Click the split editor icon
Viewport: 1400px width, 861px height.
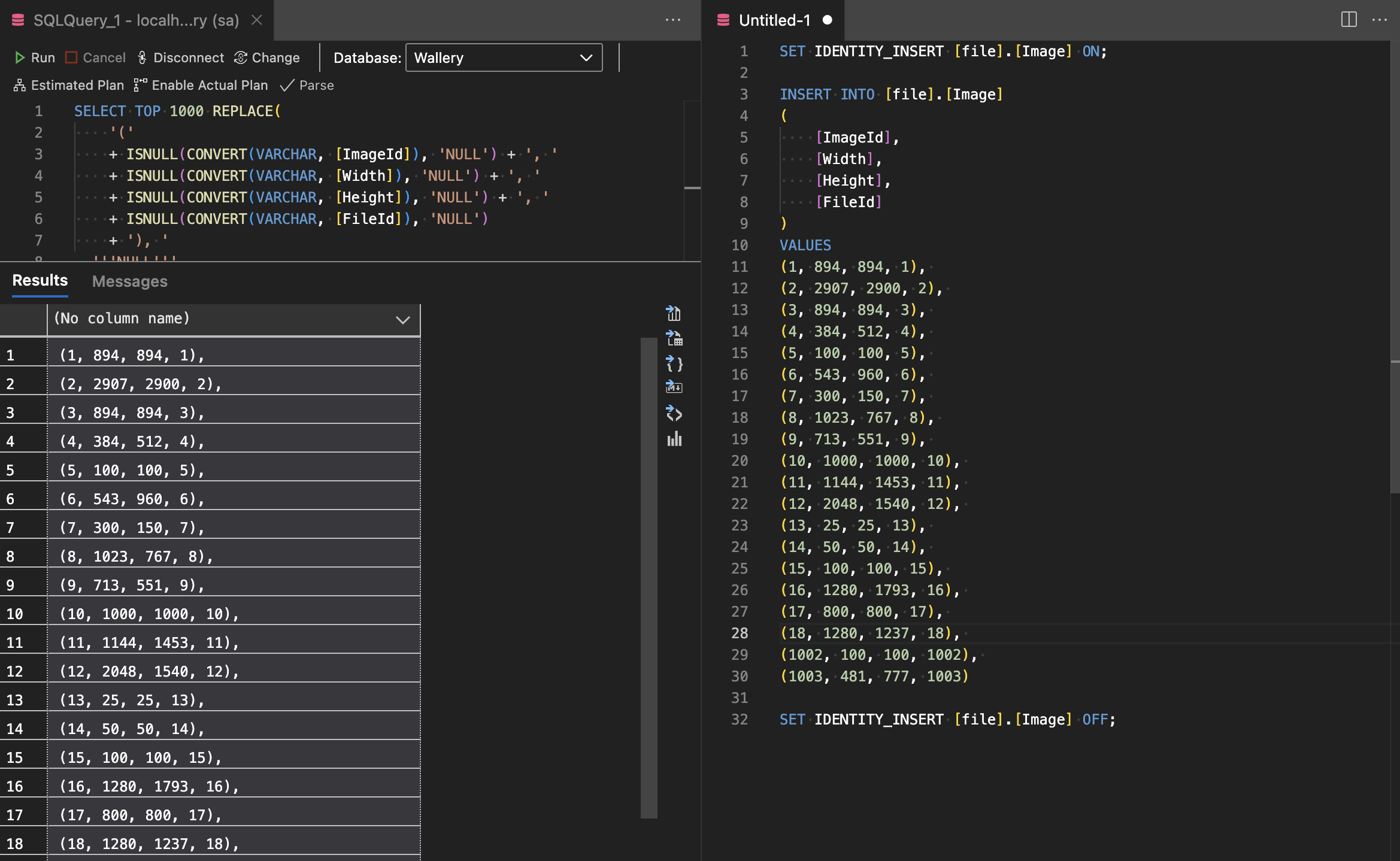pyautogui.click(x=1349, y=20)
